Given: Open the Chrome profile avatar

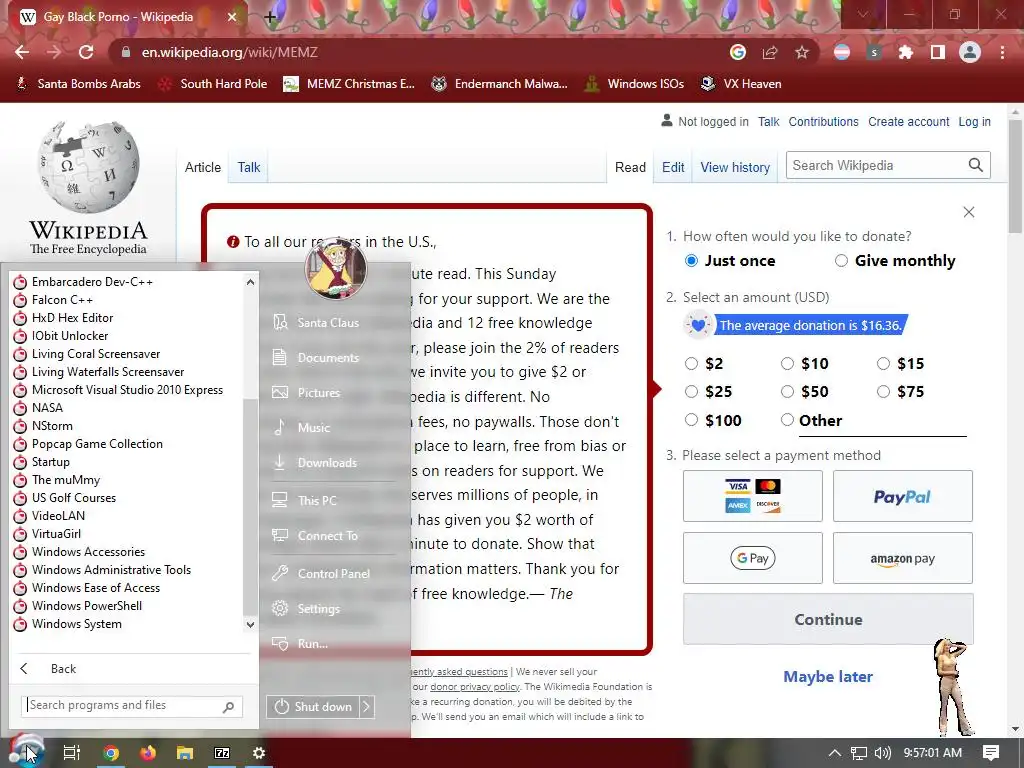Looking at the screenshot, I should (970, 52).
